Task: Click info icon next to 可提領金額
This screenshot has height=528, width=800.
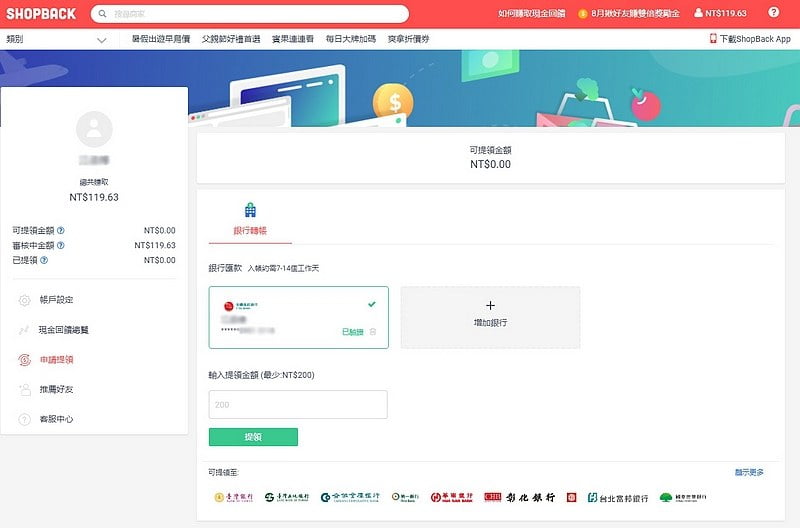Action: (61, 231)
